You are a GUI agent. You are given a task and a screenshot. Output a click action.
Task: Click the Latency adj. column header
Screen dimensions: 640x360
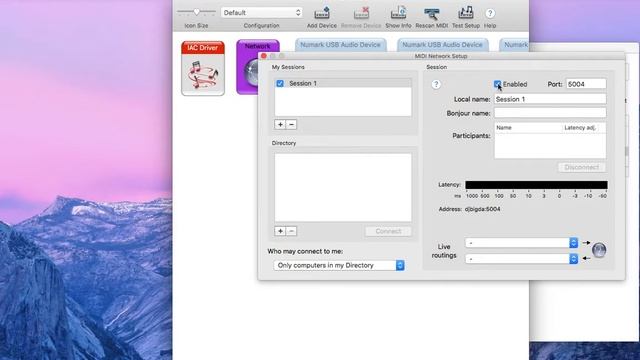[x=580, y=128]
